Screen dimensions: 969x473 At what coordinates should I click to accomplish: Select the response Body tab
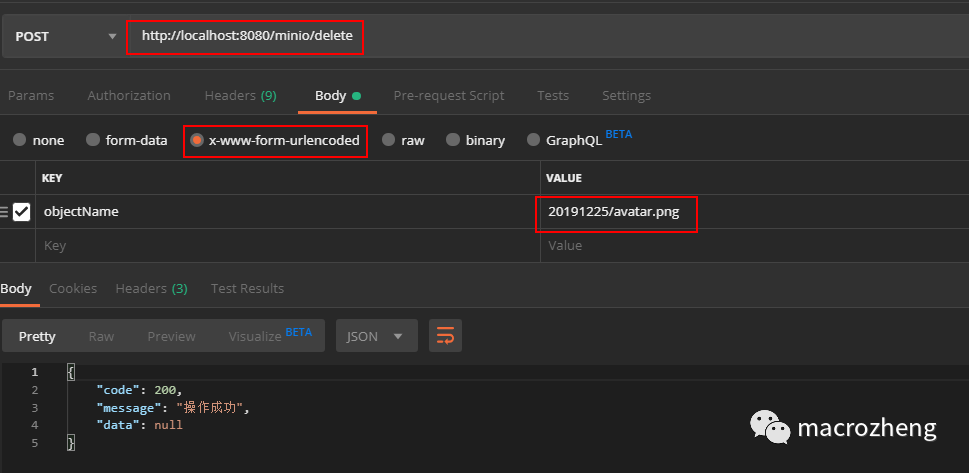(16, 289)
